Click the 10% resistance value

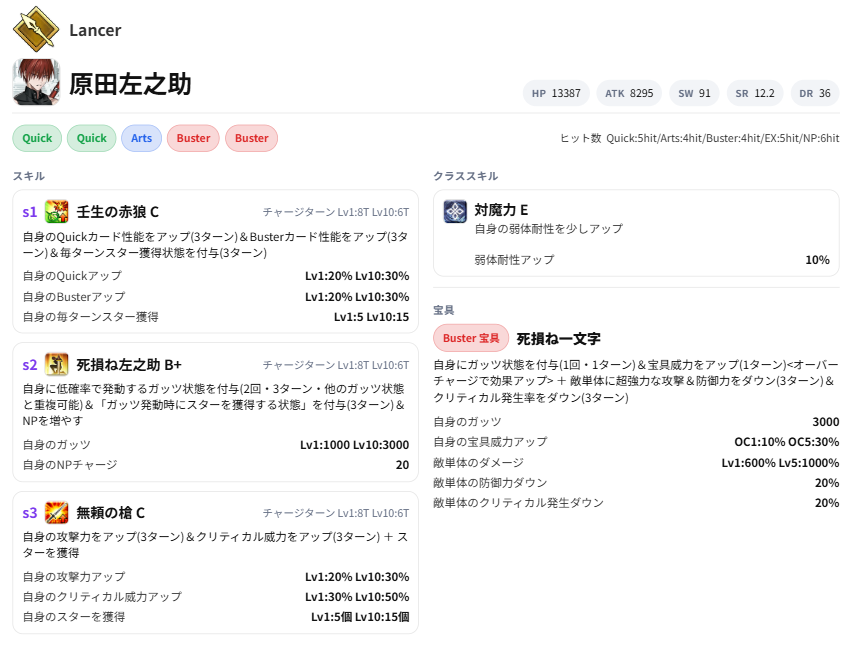818,260
